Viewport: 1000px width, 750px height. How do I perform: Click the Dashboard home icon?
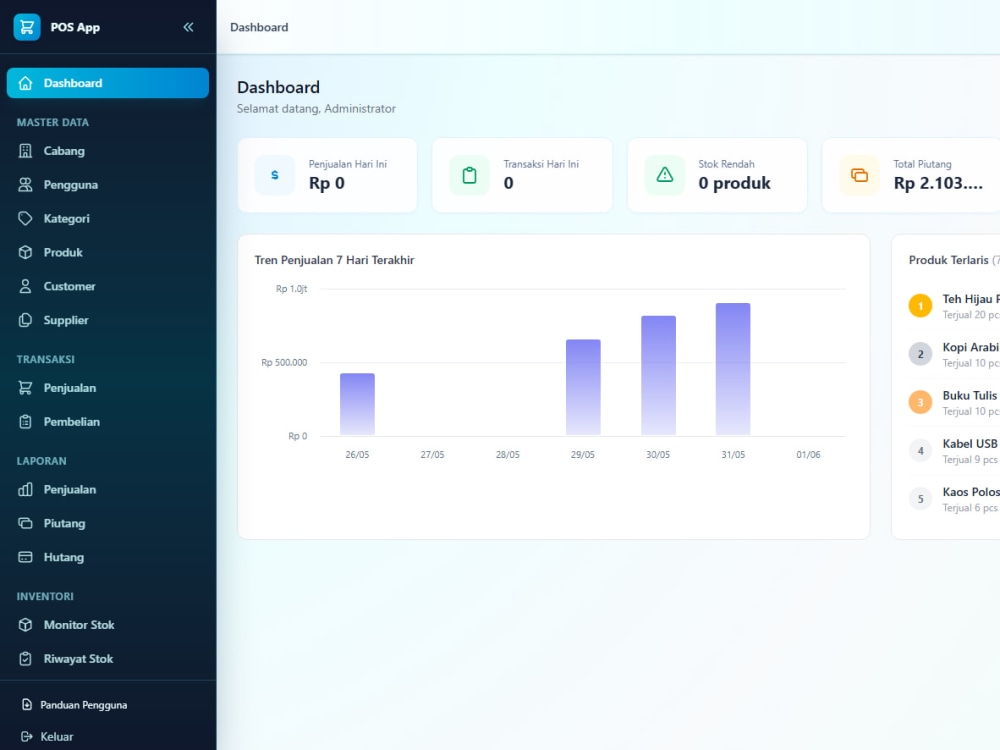point(26,83)
